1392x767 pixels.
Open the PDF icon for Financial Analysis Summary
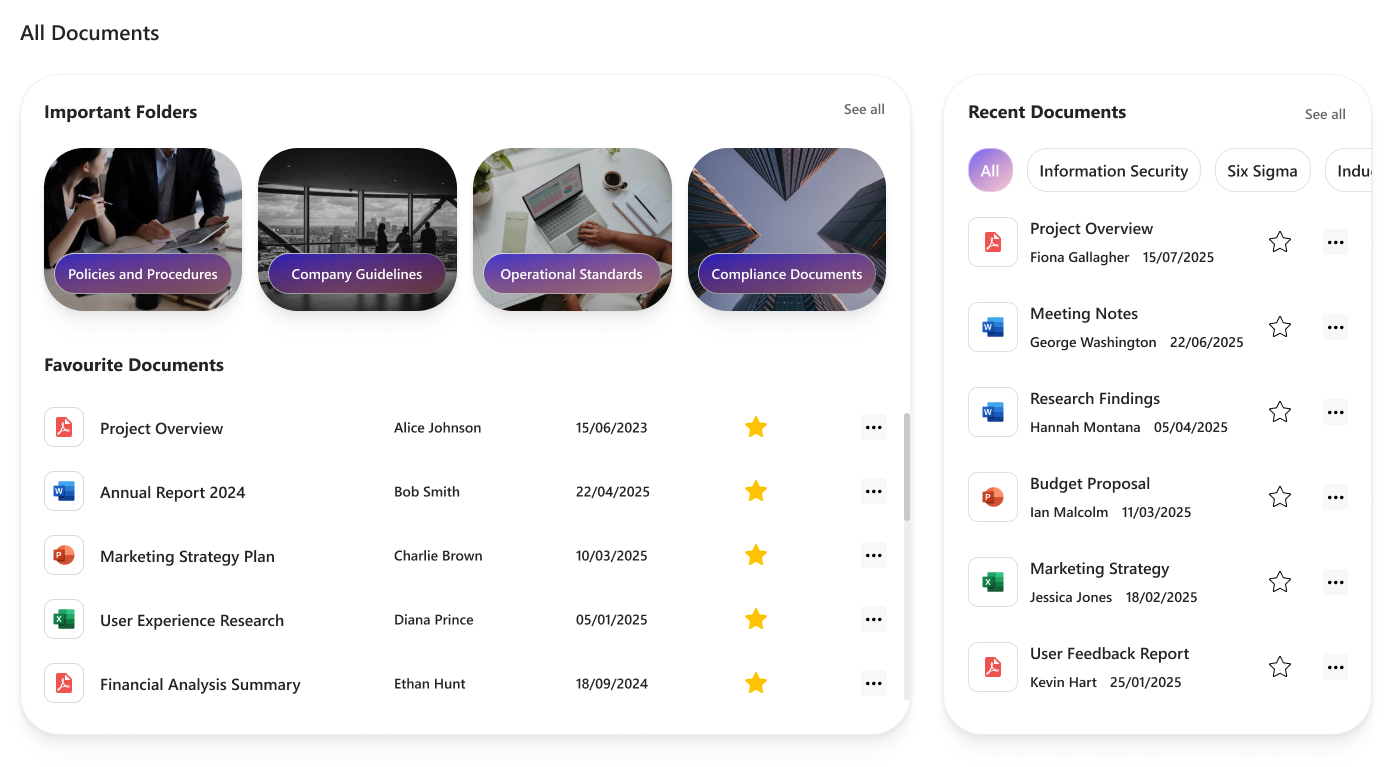[63, 683]
